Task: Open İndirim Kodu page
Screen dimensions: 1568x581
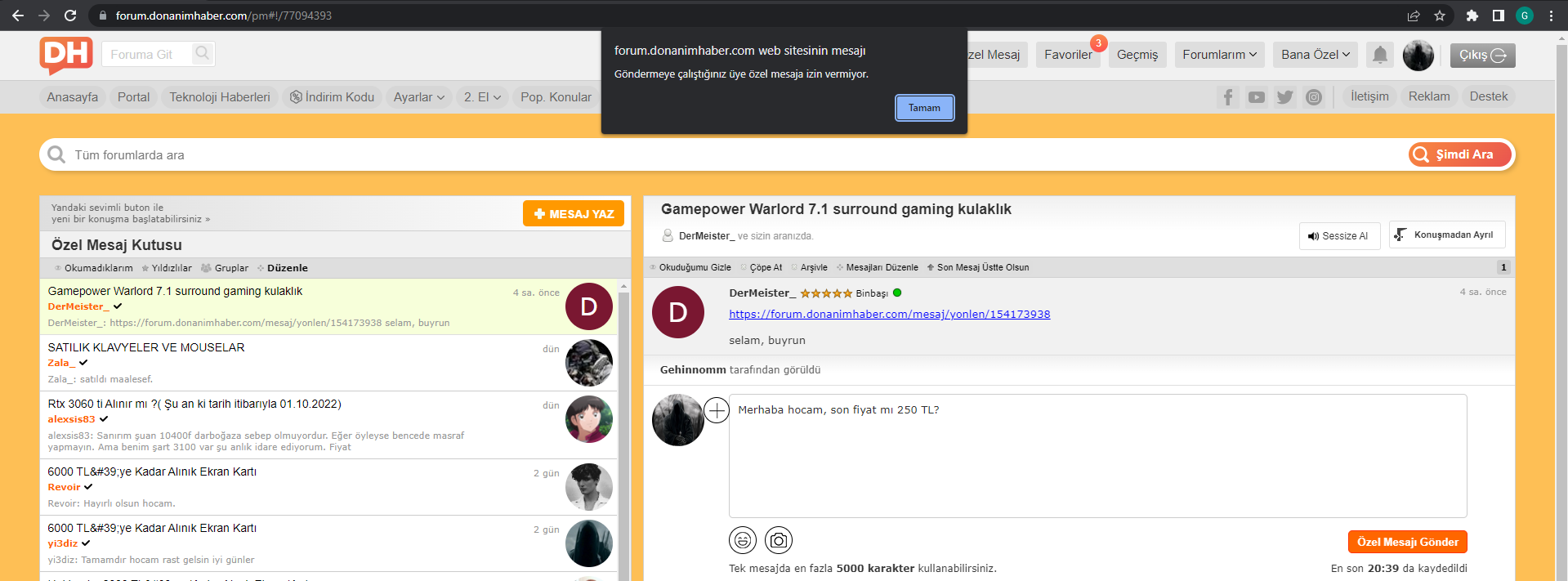Action: (332, 97)
